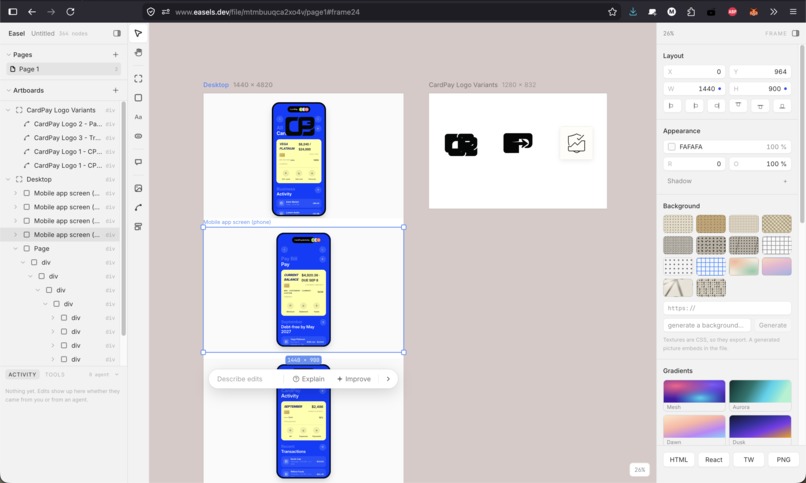Switch to the TOOLS tab
Screen dimensions: 806x483
coord(54,375)
